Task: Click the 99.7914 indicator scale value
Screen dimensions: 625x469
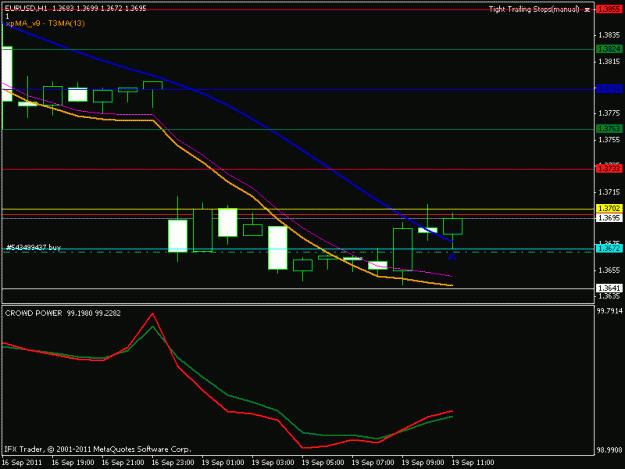Action: click(x=609, y=311)
